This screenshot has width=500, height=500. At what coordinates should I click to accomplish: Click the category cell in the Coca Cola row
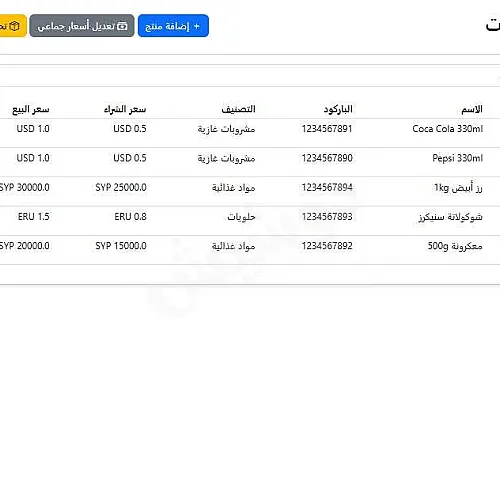pyautogui.click(x=226, y=129)
